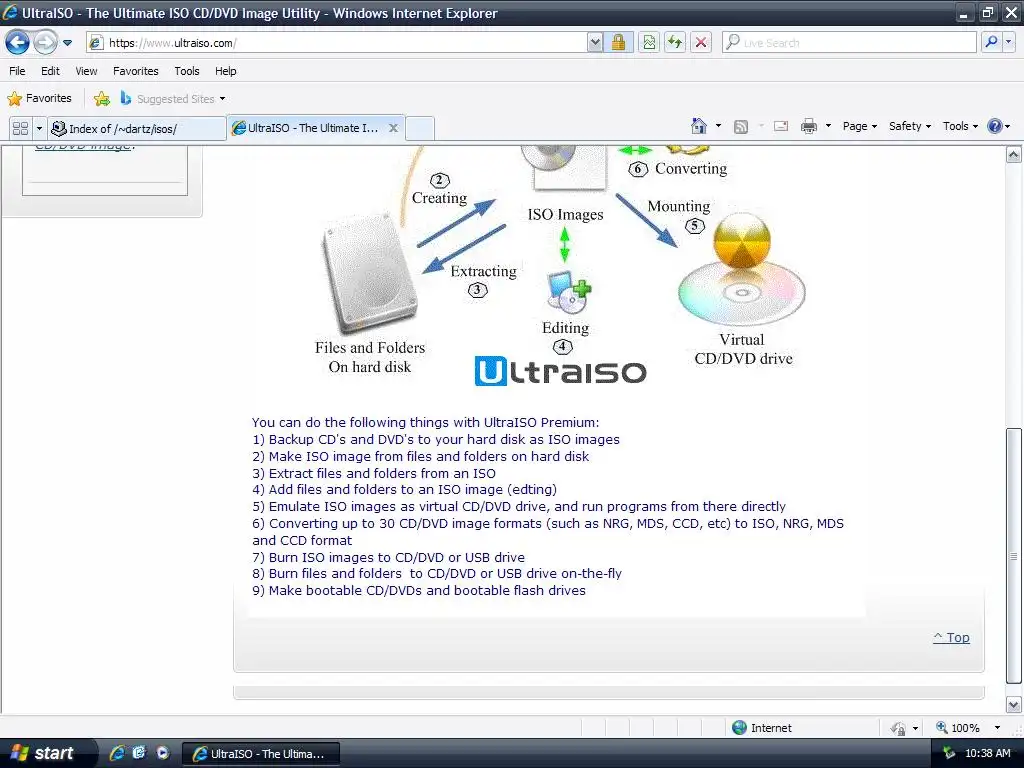Click text '7) Burn ISO images to CD/DVD or USB drive'

pos(389,557)
